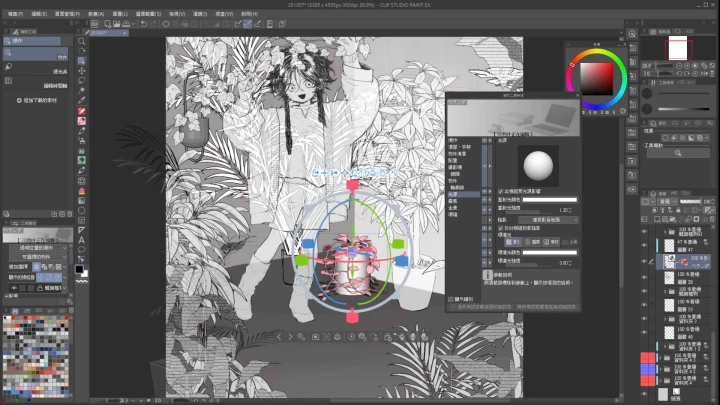The image size is (720, 405).
Task: Pick the Eyedropper tool
Action: 81,98
